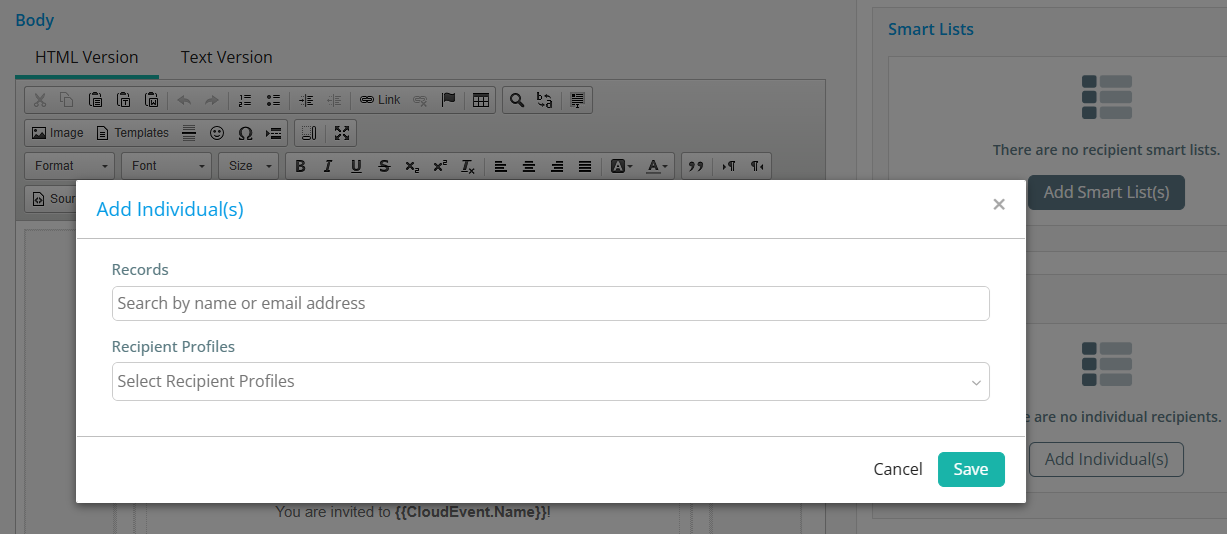The image size is (1227, 534).
Task: Select the HTML Version tab
Action: (x=87, y=57)
